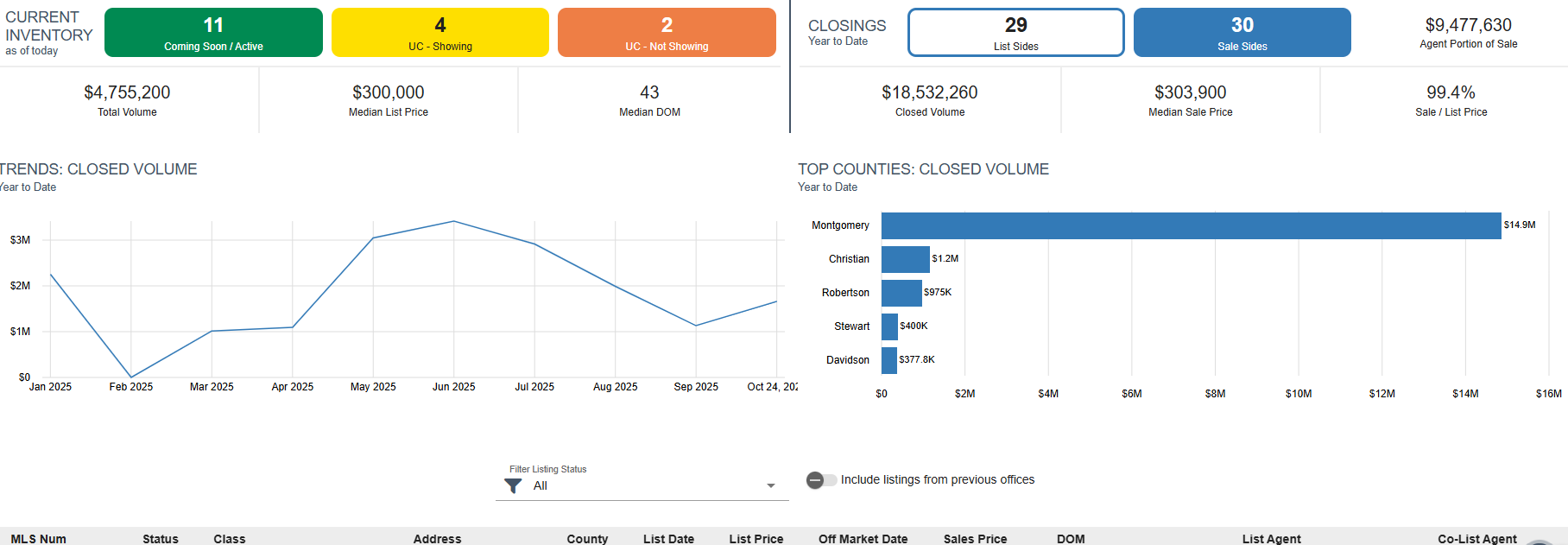Click the County column header

pyautogui.click(x=587, y=538)
